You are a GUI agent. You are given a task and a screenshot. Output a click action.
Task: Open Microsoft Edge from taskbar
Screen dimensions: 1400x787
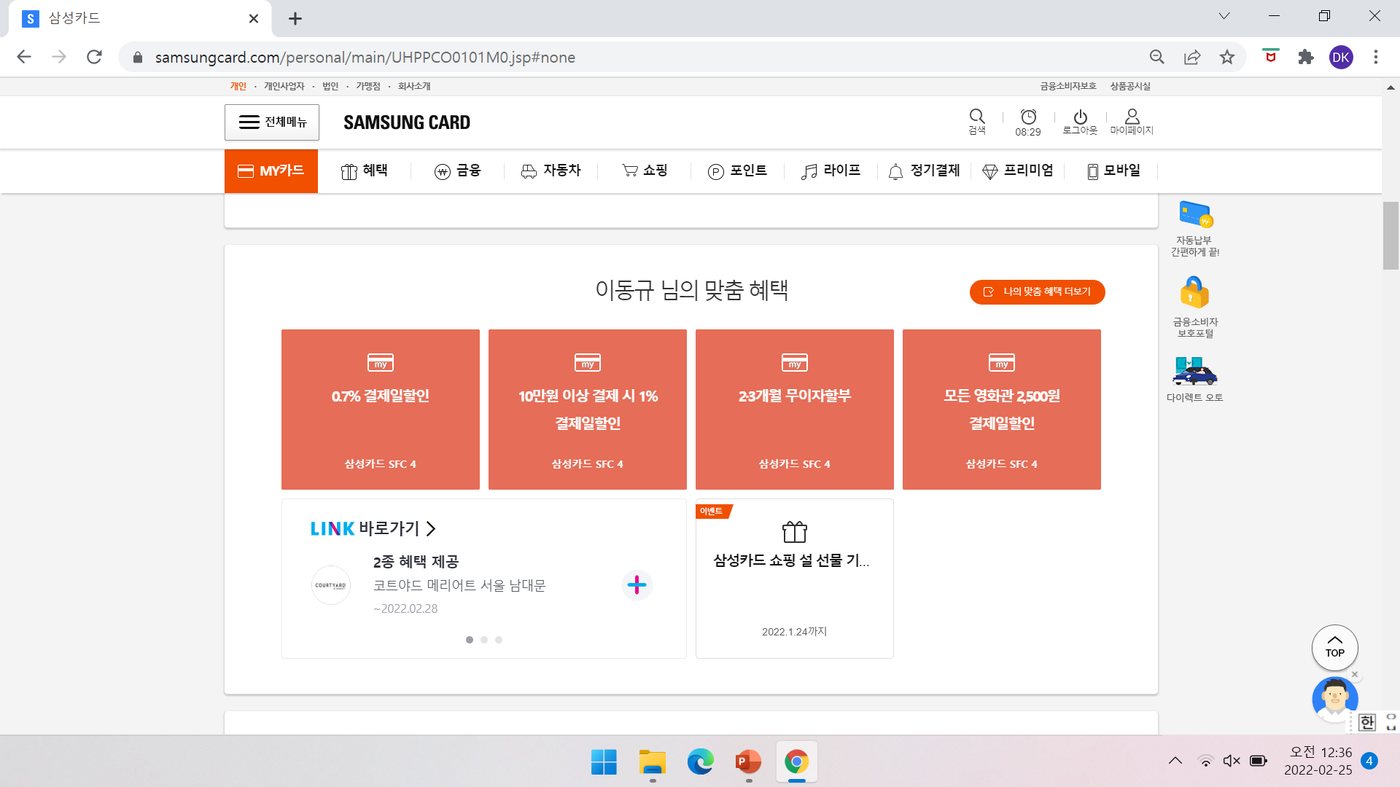700,762
